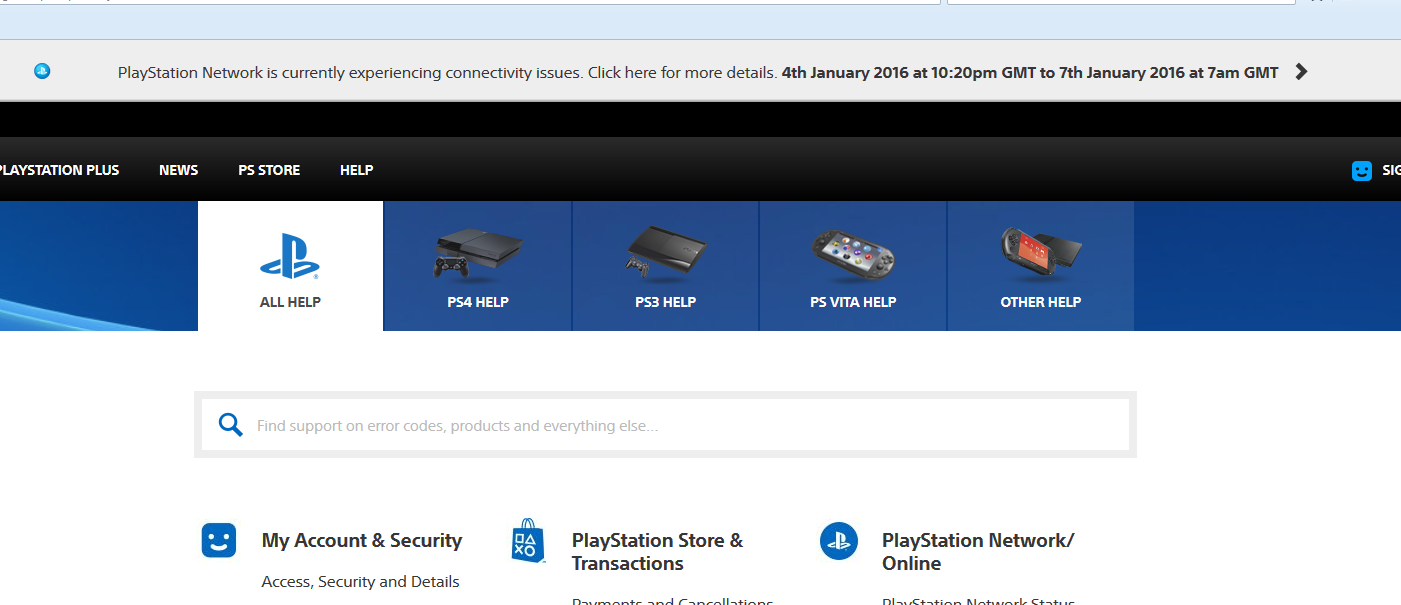Click the PlayStation Store shopping bag icon

click(x=527, y=541)
